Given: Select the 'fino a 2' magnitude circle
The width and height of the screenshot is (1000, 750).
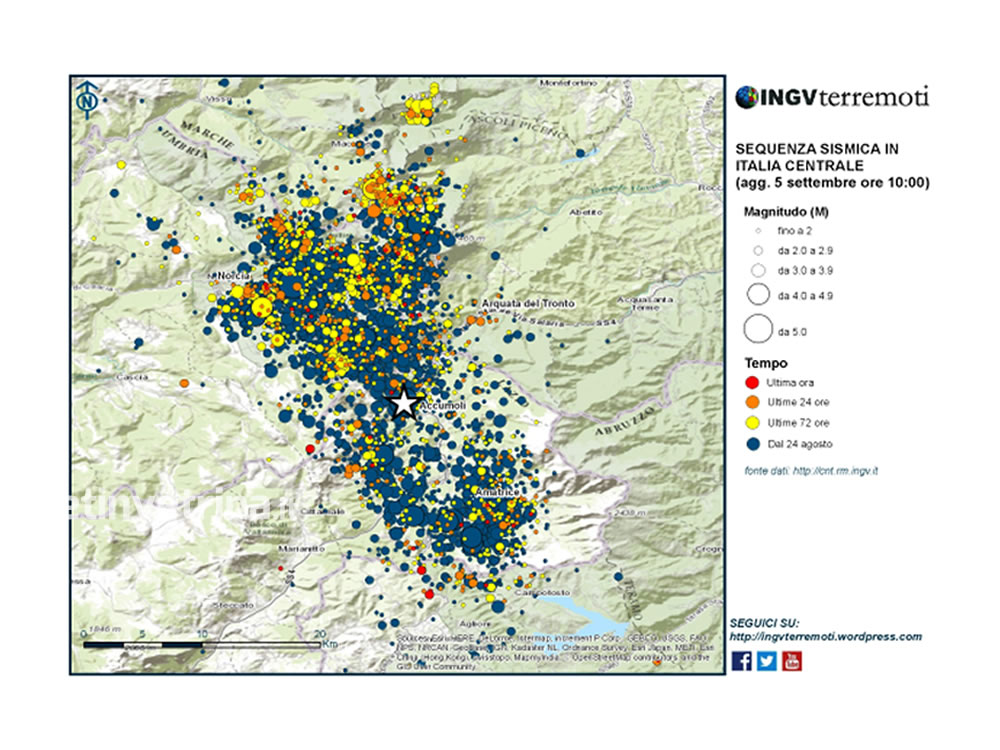Looking at the screenshot, I should [x=758, y=231].
